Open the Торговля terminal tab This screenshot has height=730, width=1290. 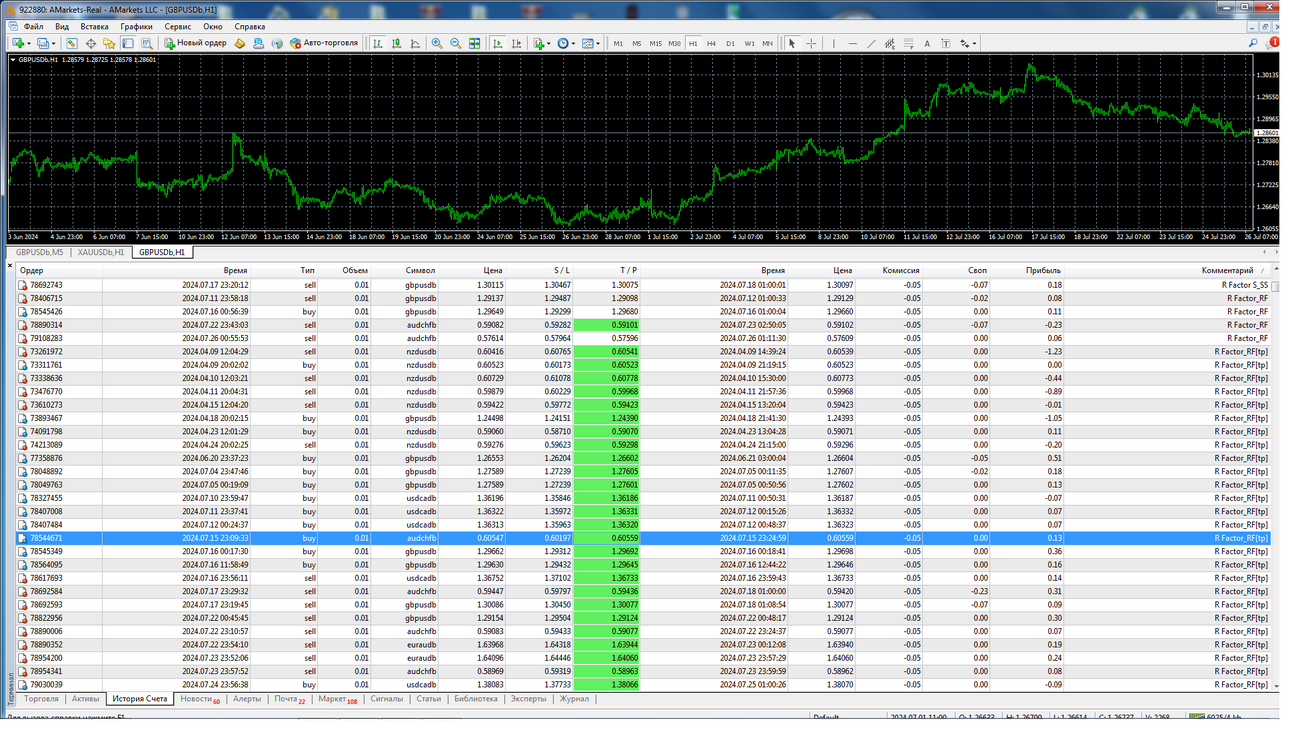click(x=41, y=699)
